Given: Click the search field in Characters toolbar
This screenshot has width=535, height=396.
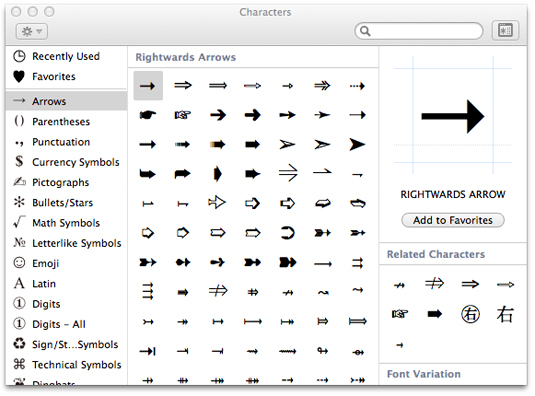Looking at the screenshot, I should pos(419,31).
